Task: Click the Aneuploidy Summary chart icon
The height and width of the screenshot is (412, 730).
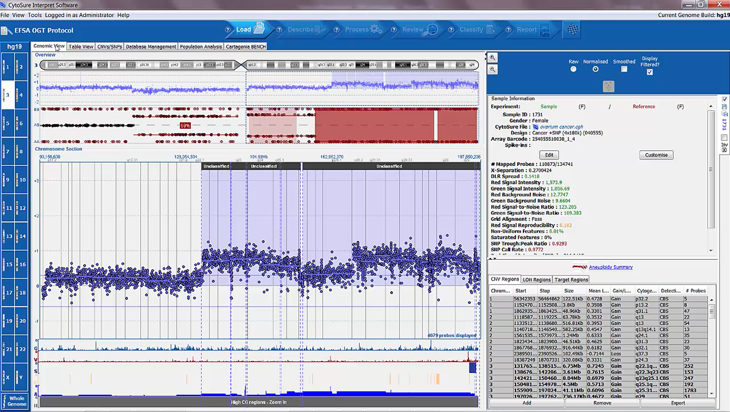Action: [580, 267]
